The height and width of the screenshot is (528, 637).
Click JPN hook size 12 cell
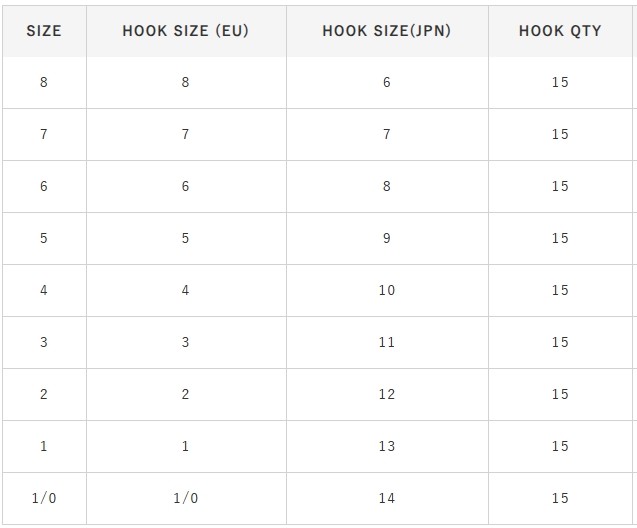pyautogui.click(x=387, y=394)
